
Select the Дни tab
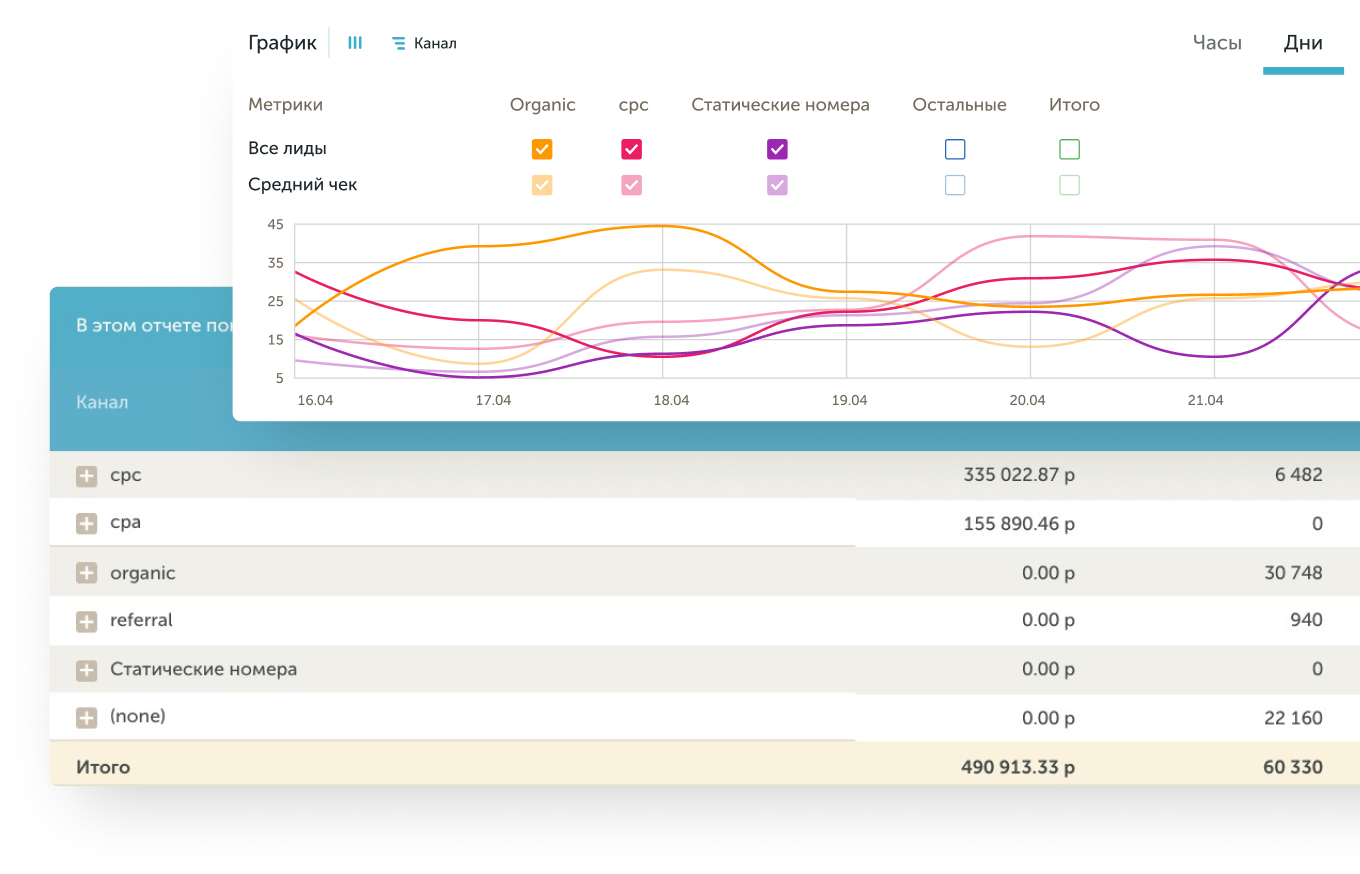tap(1303, 43)
